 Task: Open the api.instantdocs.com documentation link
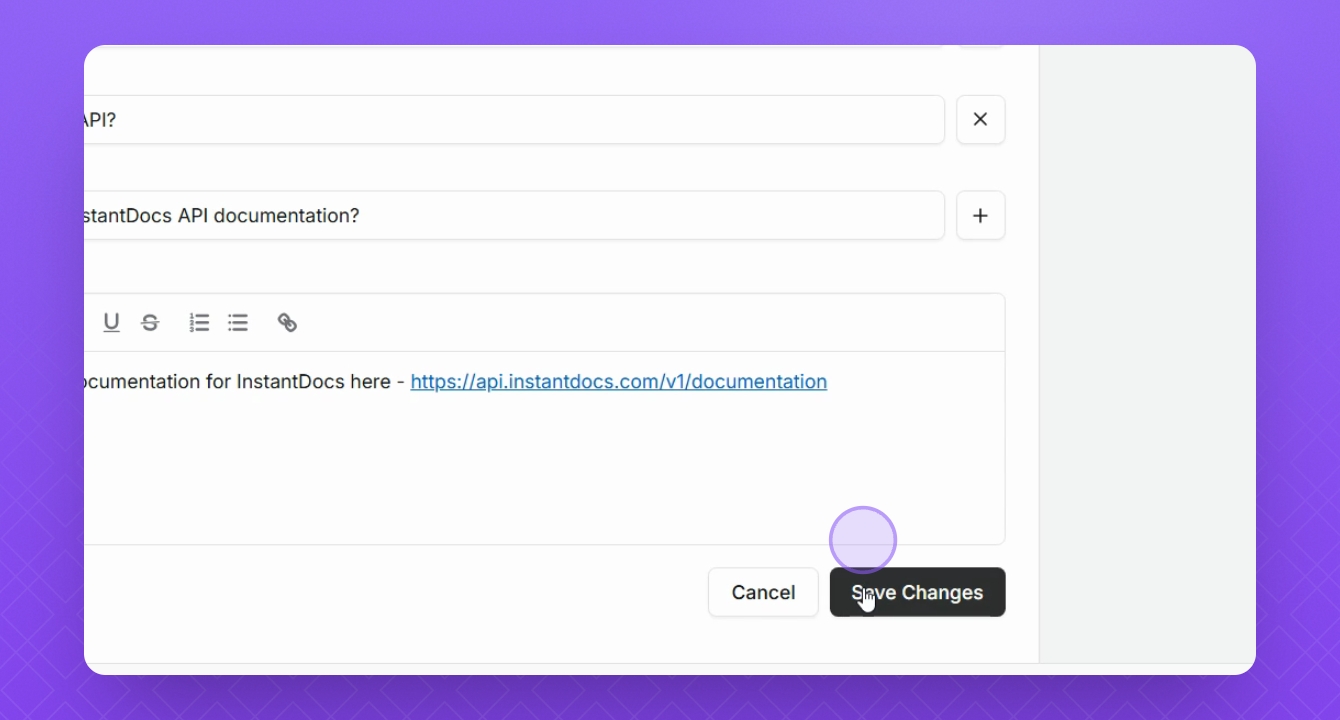tap(618, 381)
